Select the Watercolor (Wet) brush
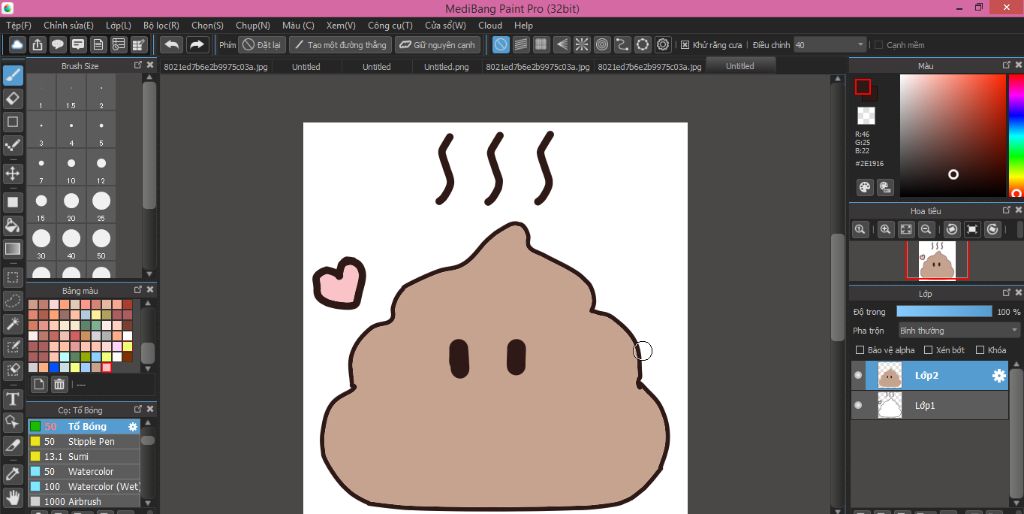 click(x=84, y=487)
